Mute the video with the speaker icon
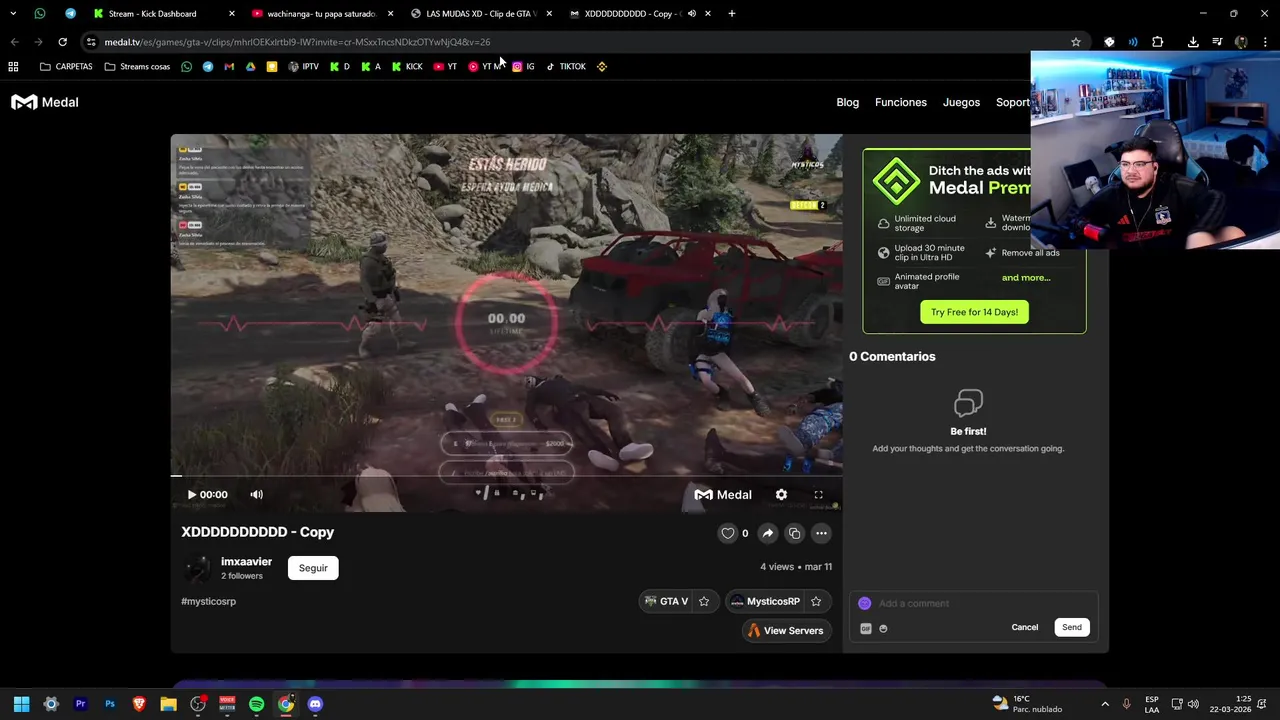This screenshot has height=720, width=1280. 256,494
